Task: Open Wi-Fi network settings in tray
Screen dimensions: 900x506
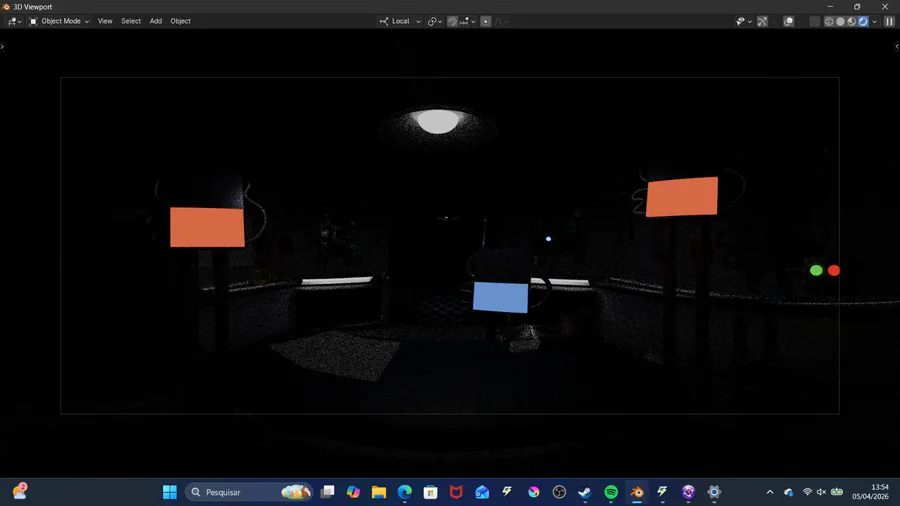Action: click(x=807, y=492)
